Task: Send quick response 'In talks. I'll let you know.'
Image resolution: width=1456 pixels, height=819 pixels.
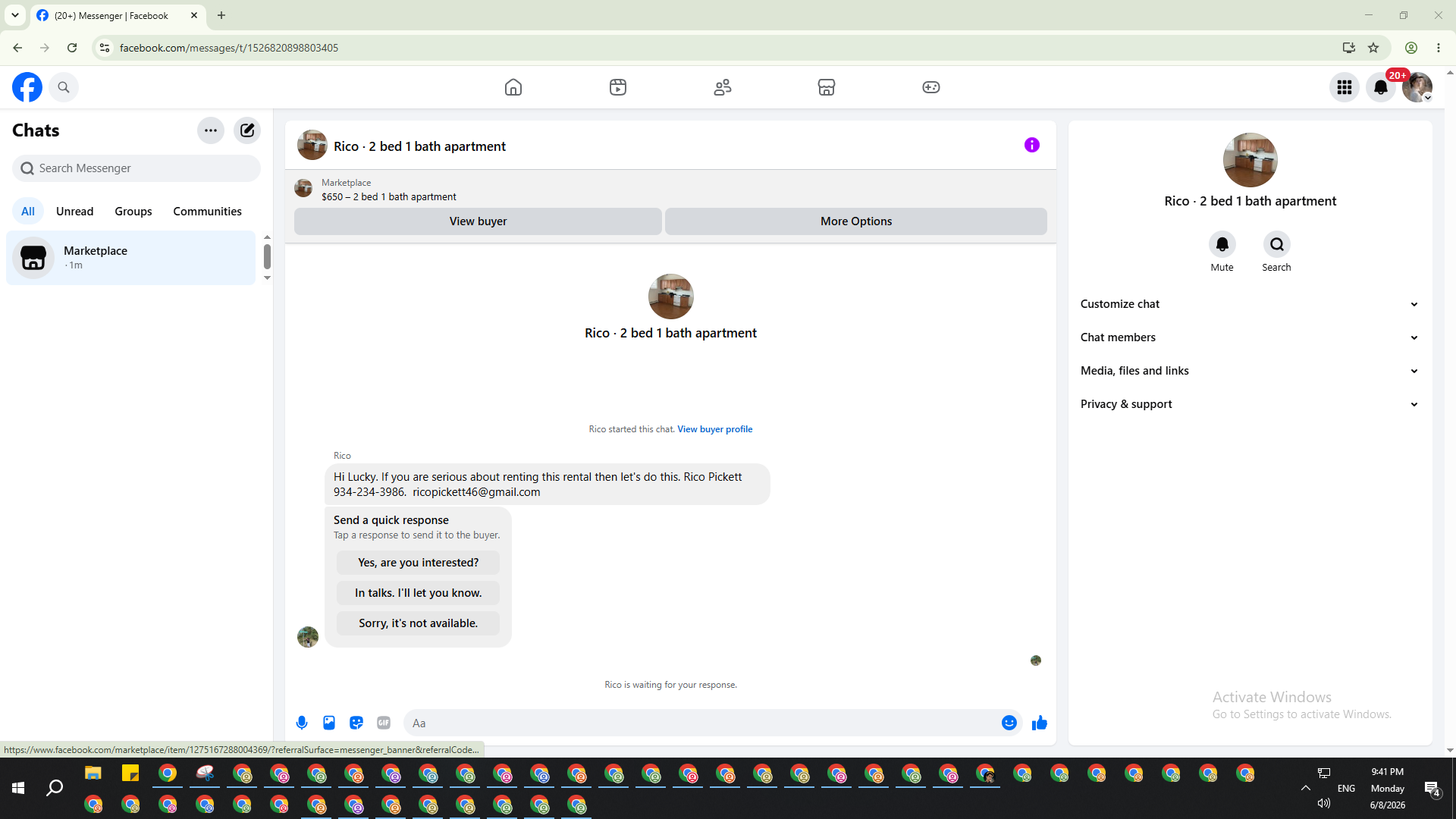Action: [419, 593]
